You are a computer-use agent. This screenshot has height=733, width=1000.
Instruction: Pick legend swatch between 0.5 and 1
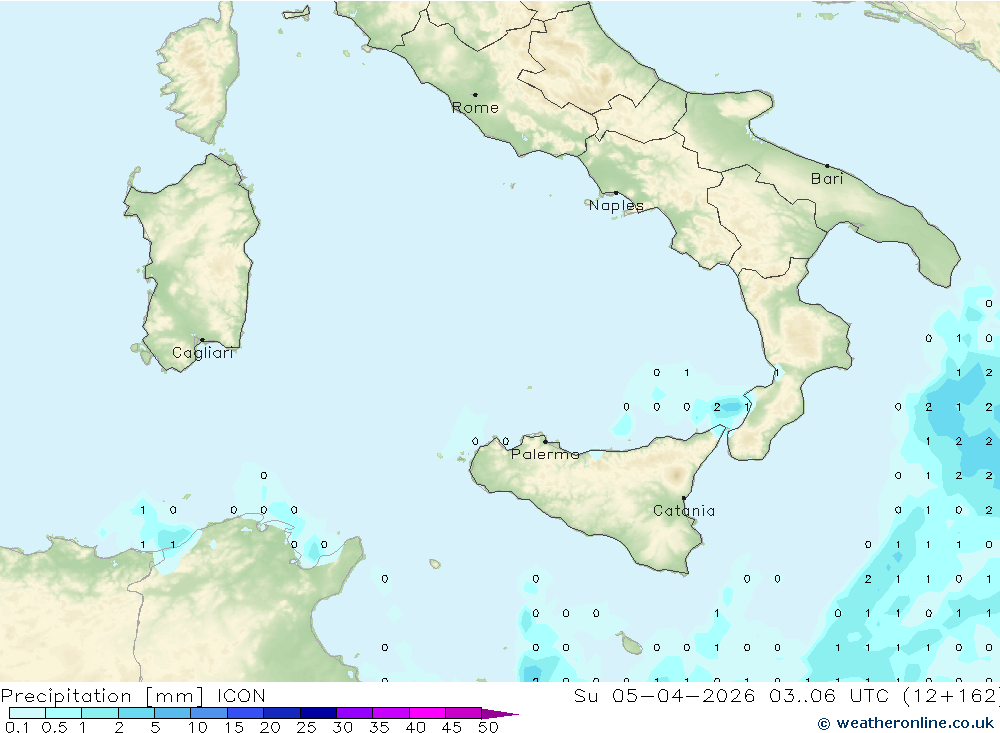pyautogui.click(x=64, y=713)
